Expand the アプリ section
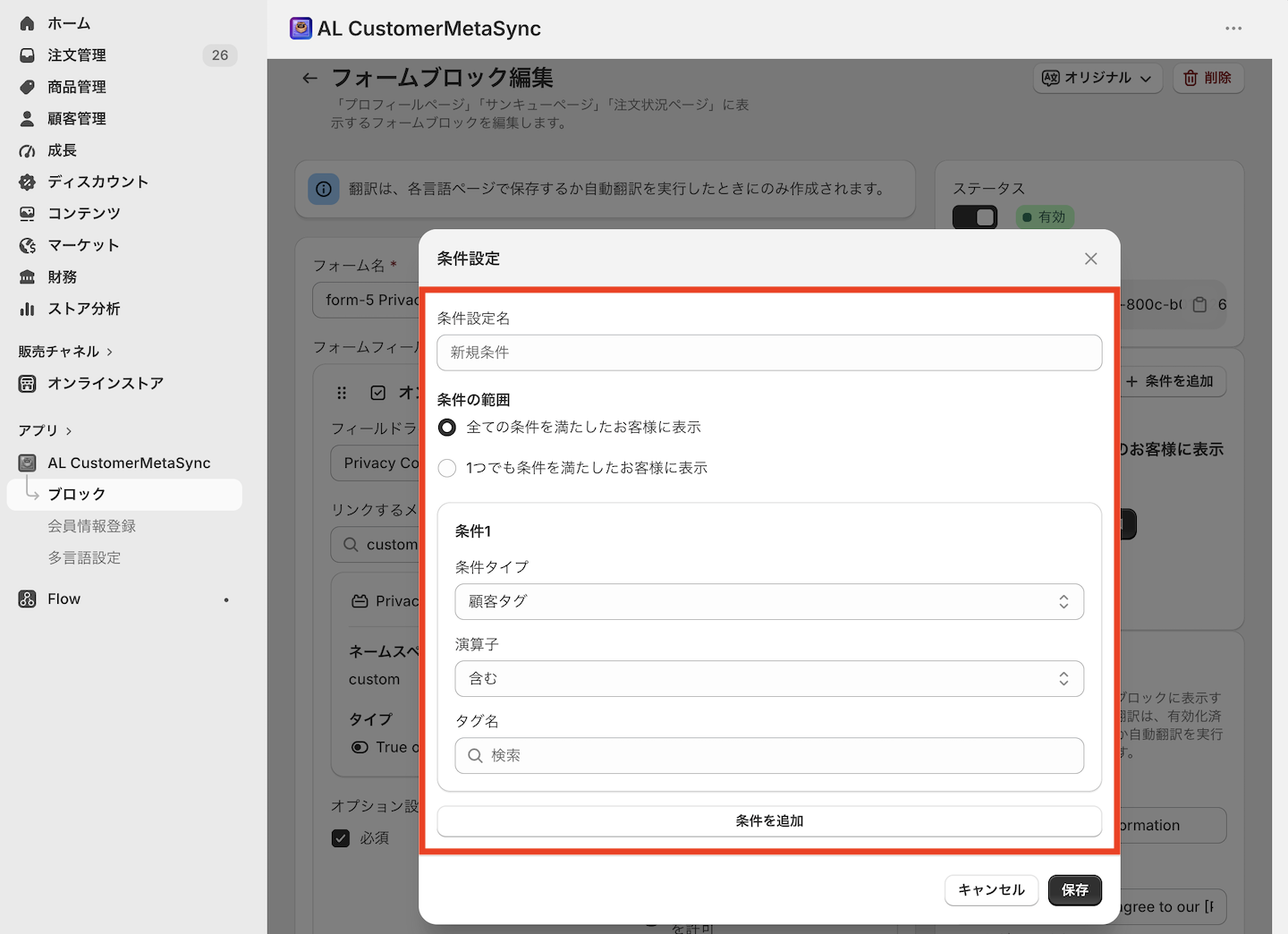The height and width of the screenshot is (934, 1288). click(x=45, y=430)
